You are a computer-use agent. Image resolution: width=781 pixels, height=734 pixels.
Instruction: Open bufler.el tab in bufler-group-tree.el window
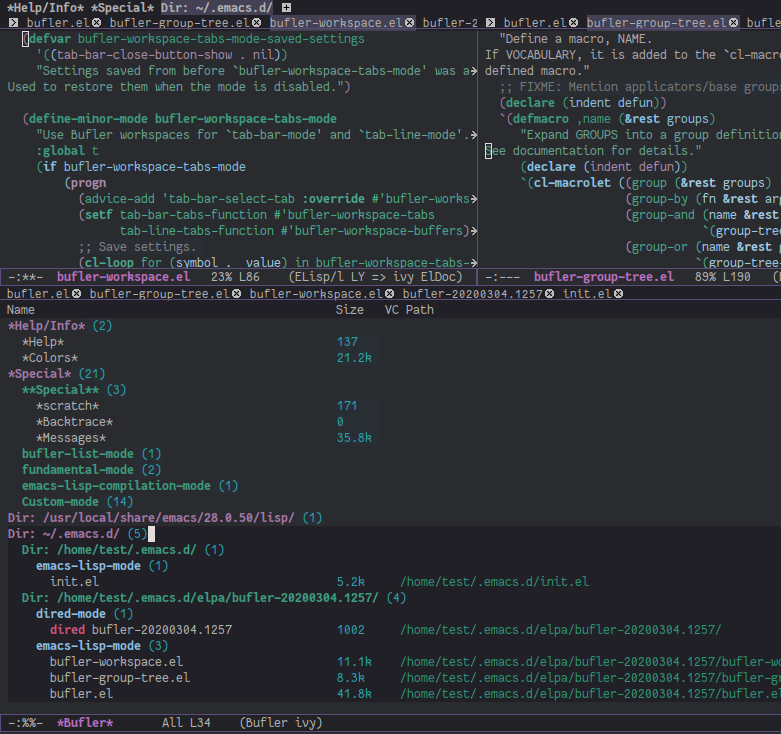(535, 23)
